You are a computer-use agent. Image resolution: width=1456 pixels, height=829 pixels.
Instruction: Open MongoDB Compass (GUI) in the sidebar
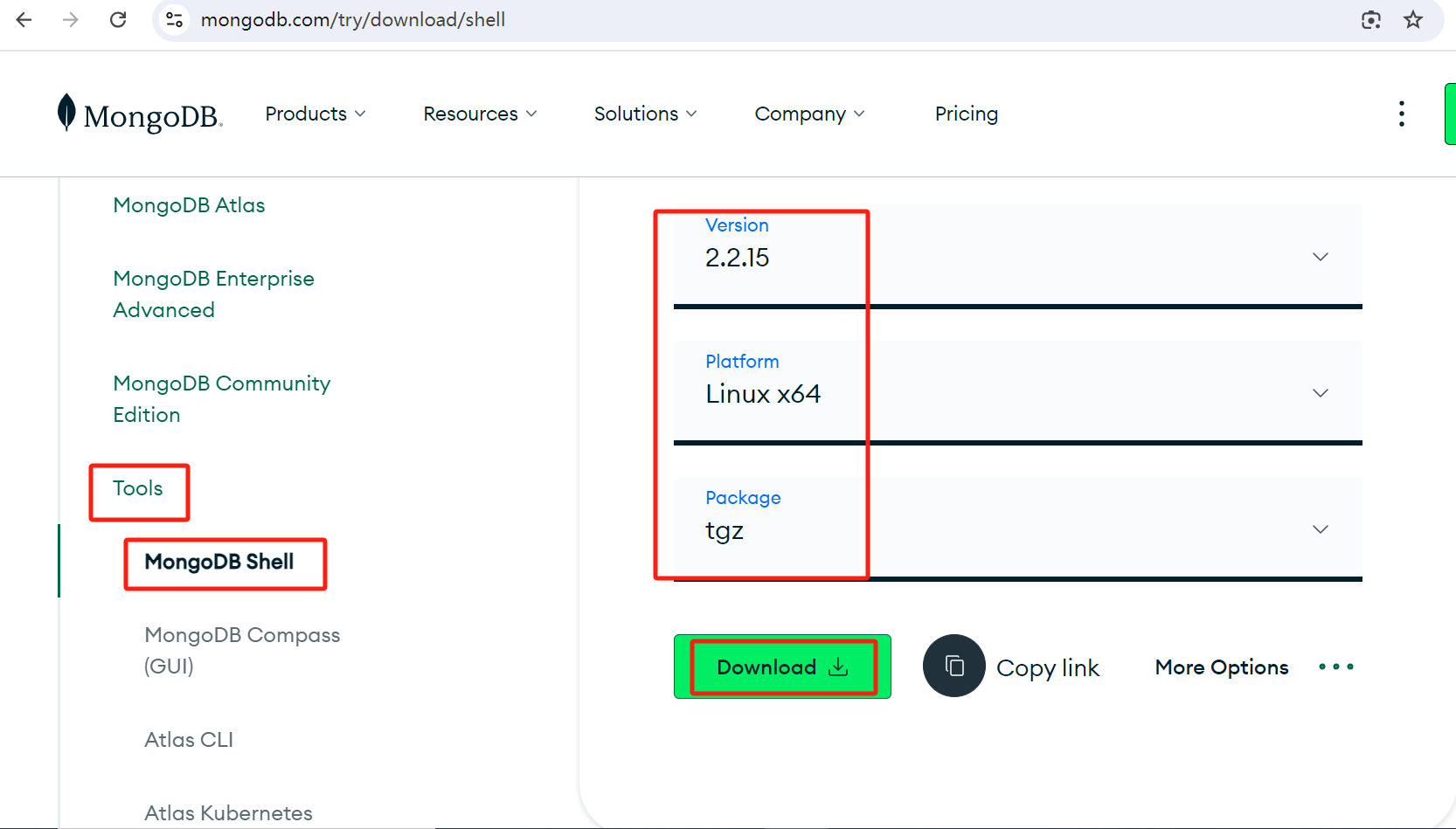coord(242,651)
